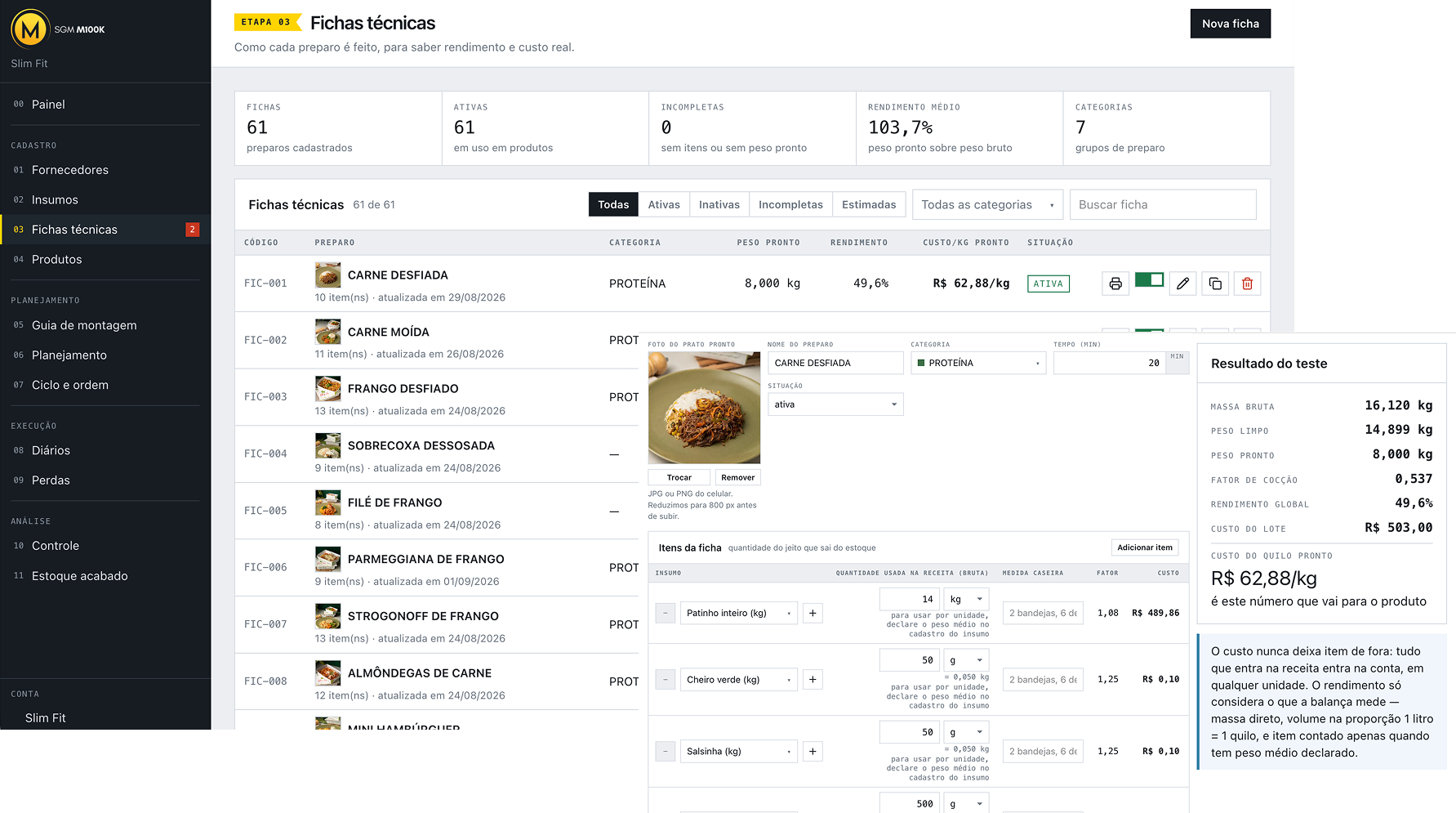Click the ATIVA status badge
The width and height of the screenshot is (1456, 813).
[1049, 284]
